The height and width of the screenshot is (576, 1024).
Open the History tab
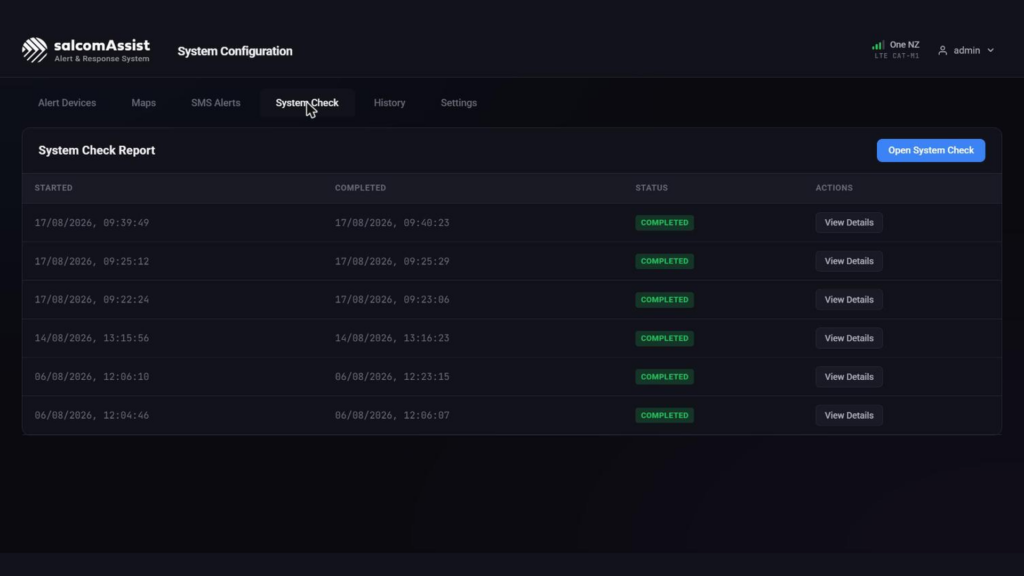pyautogui.click(x=389, y=103)
